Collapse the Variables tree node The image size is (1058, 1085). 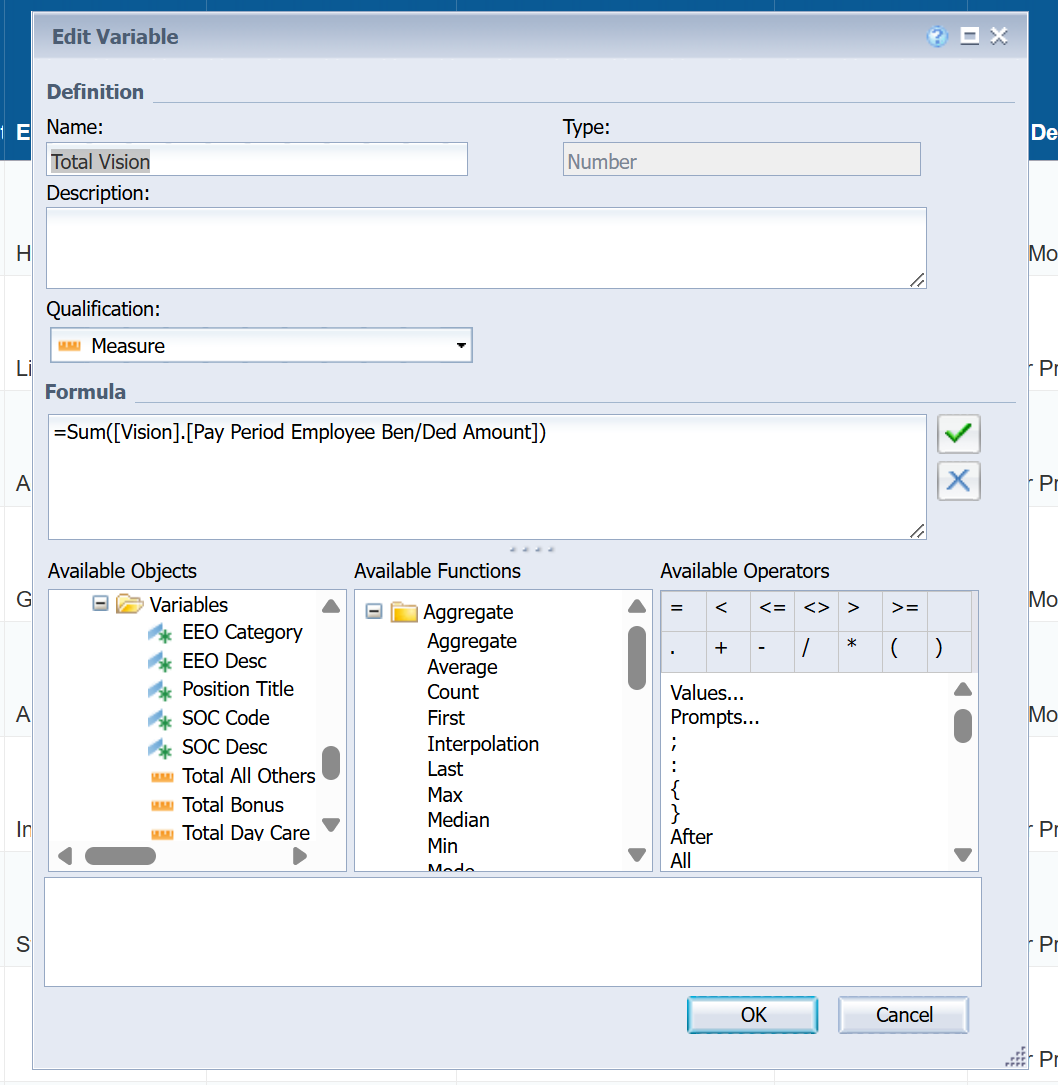(x=100, y=604)
